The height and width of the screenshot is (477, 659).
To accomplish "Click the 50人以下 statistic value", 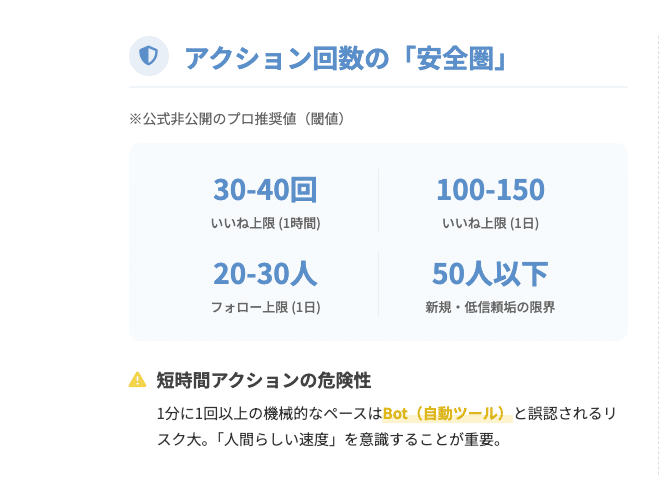I will tap(490, 273).
